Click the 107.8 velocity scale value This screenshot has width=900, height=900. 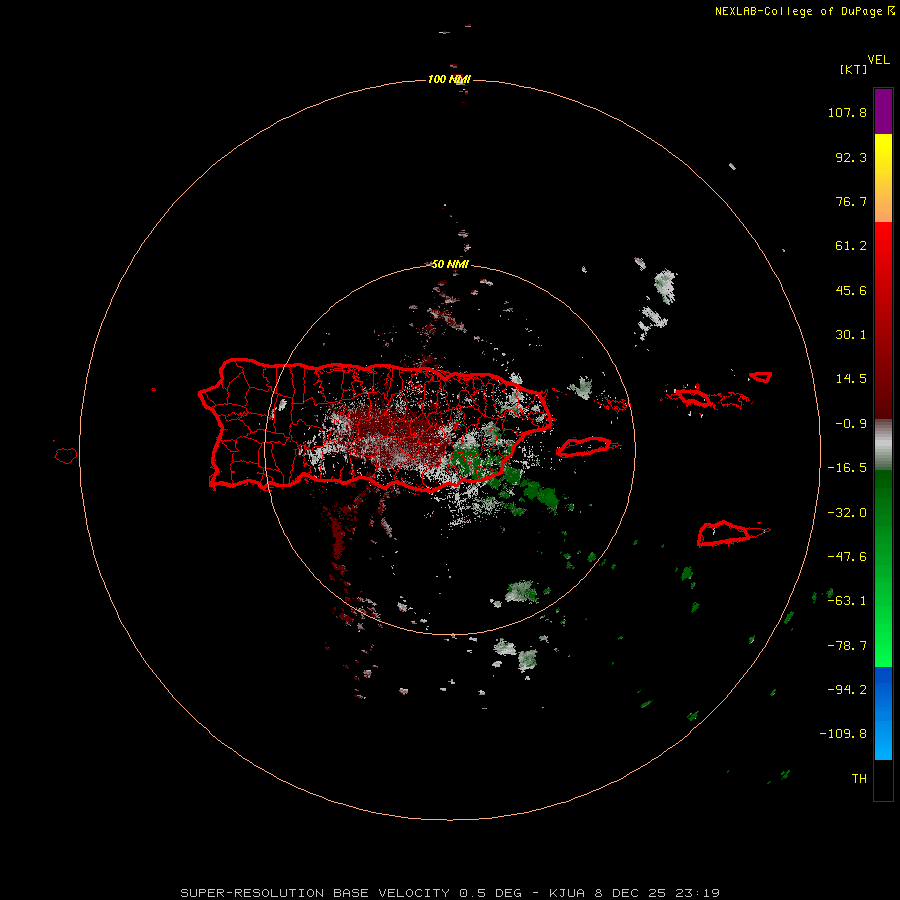pyautogui.click(x=847, y=112)
